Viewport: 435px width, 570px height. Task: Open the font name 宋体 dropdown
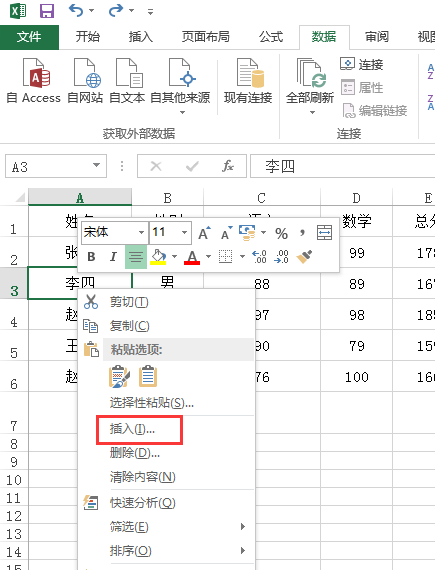point(141,232)
